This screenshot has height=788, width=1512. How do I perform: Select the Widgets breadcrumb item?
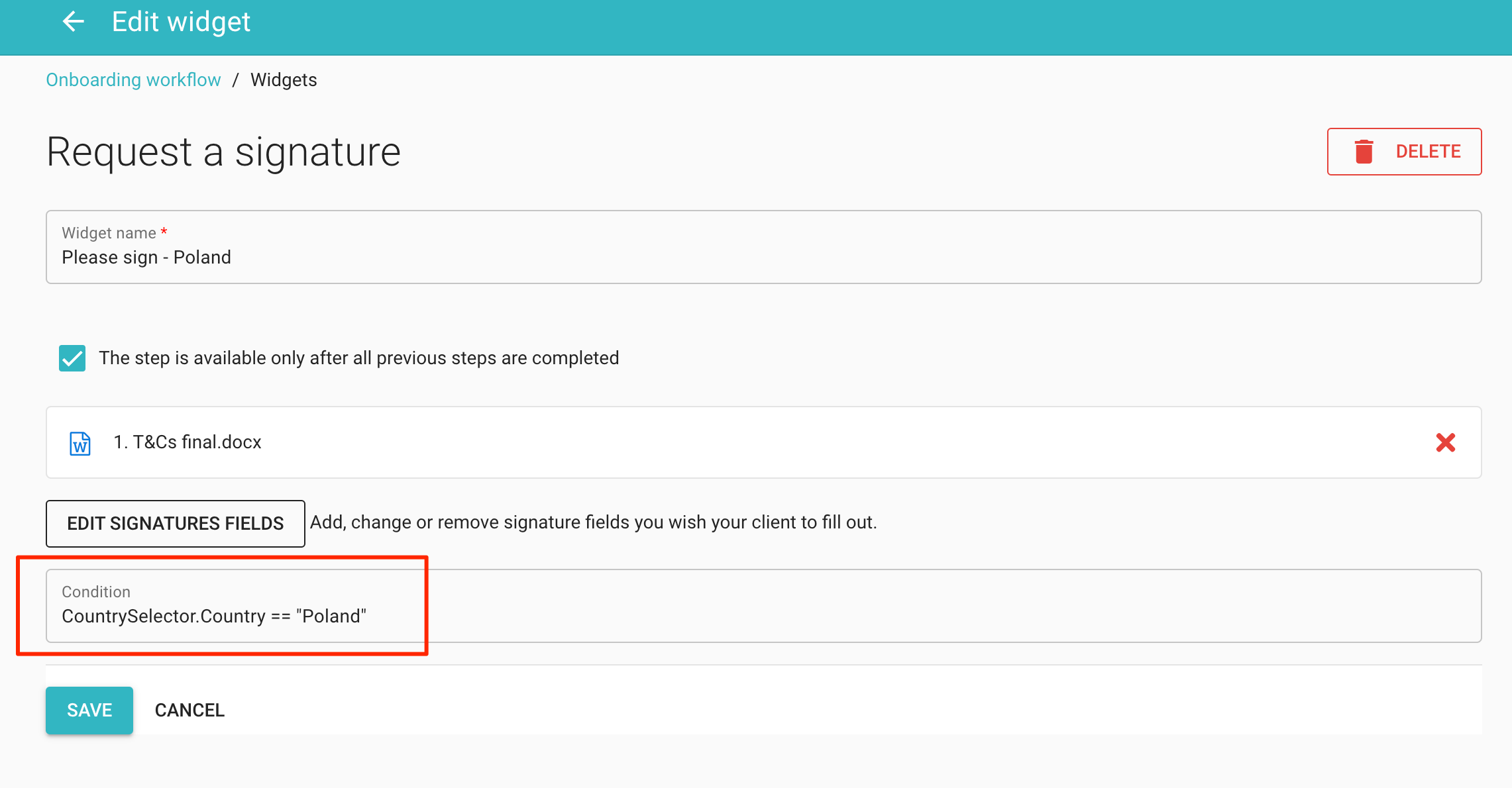point(284,80)
